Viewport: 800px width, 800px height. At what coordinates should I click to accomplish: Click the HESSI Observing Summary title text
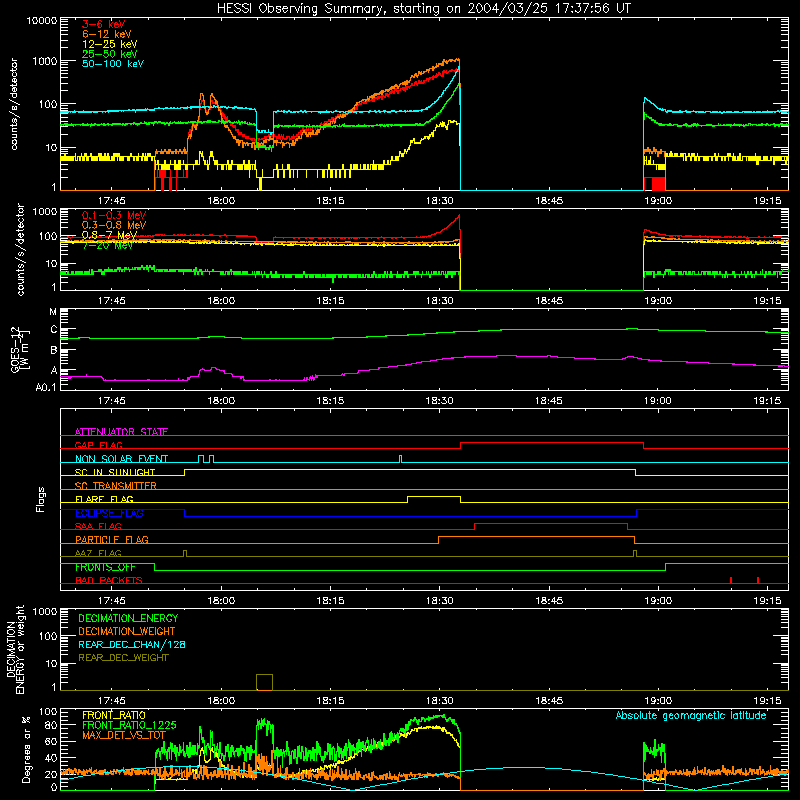coord(424,8)
